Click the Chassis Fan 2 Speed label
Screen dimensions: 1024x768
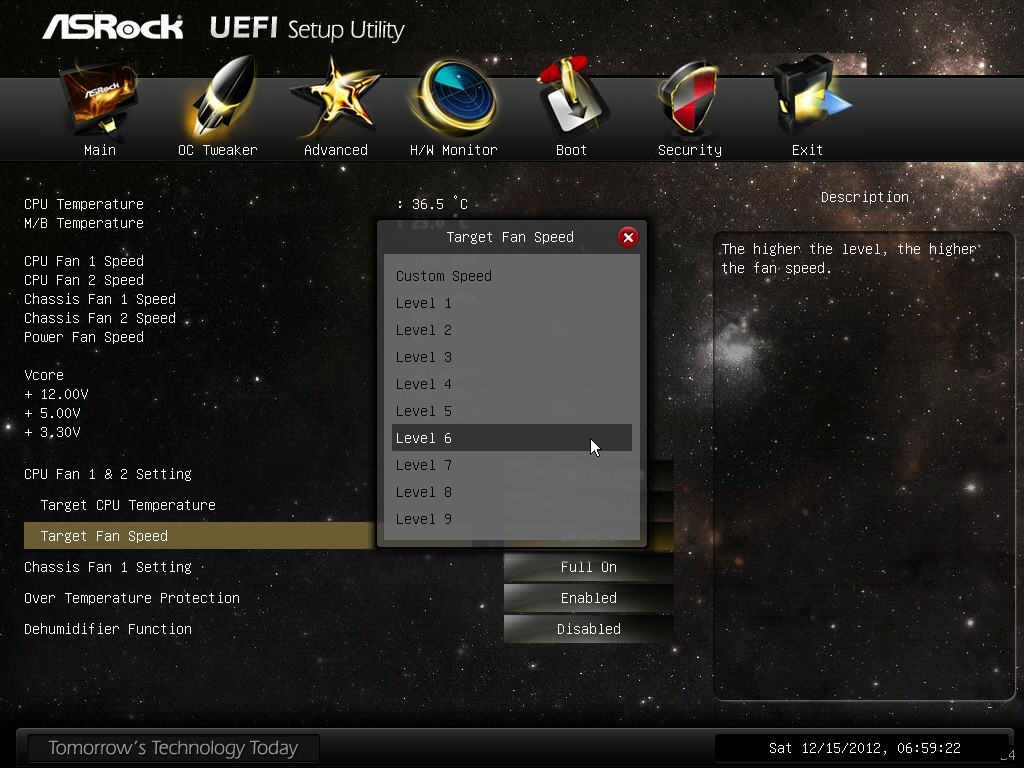pyautogui.click(x=100, y=318)
